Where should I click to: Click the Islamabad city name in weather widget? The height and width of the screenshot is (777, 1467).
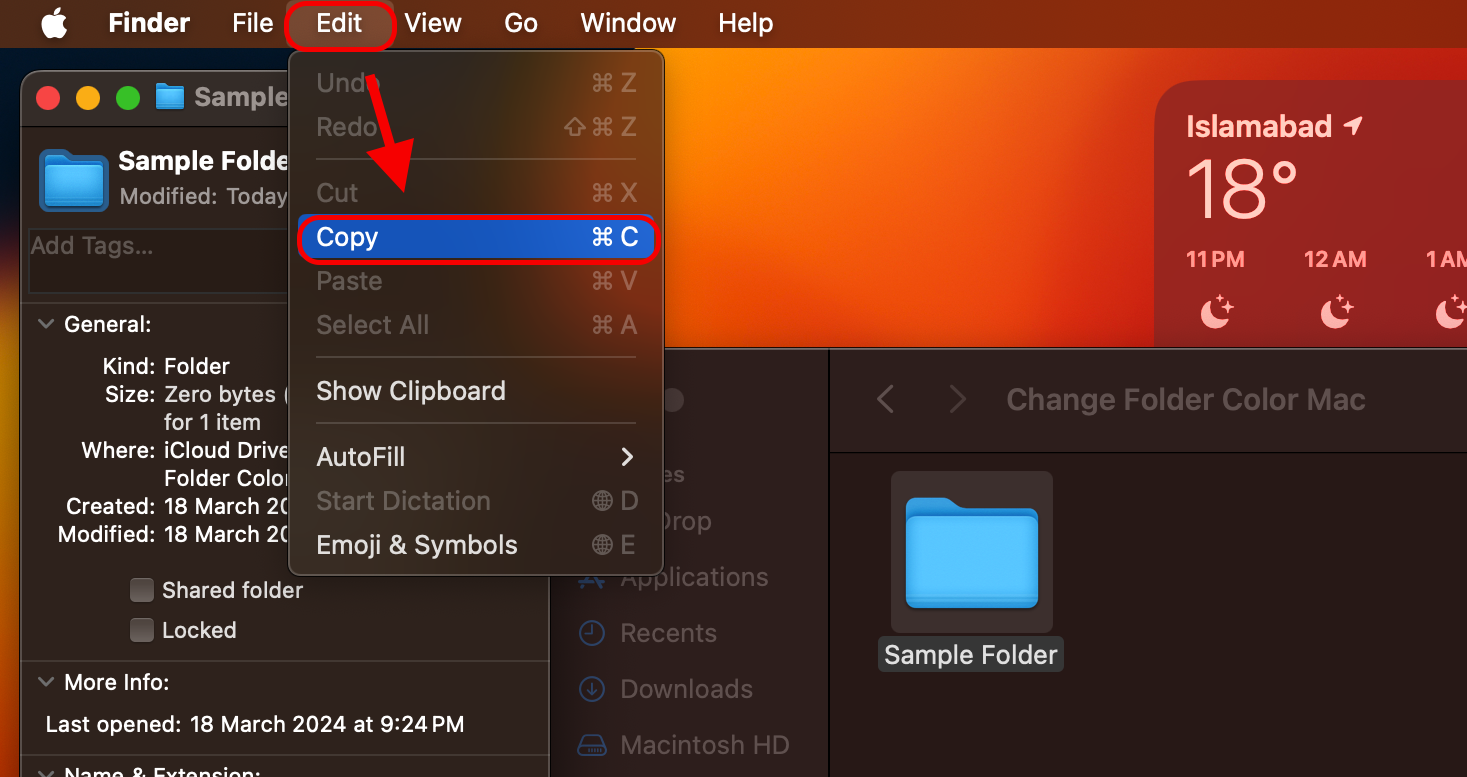[1259, 126]
